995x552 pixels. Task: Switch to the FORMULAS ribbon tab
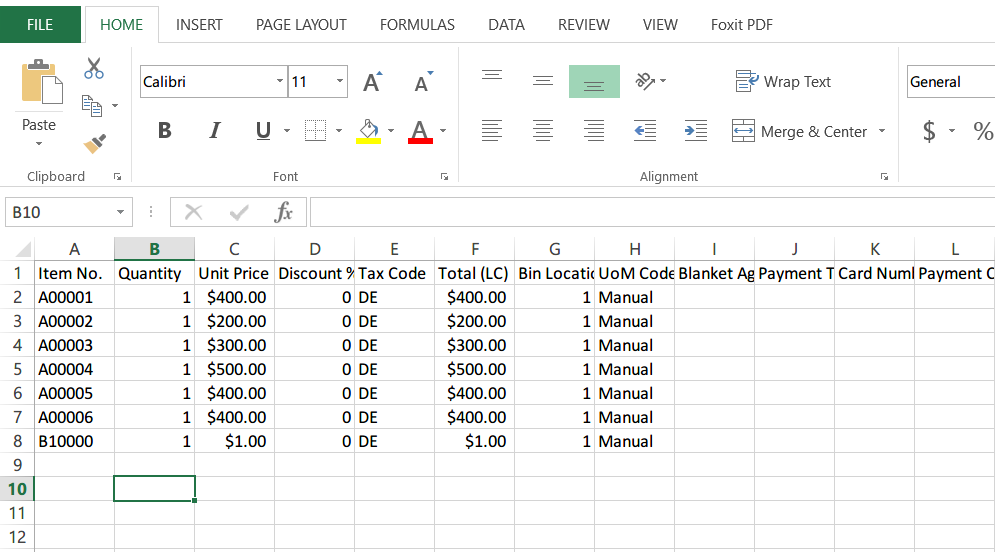click(417, 25)
